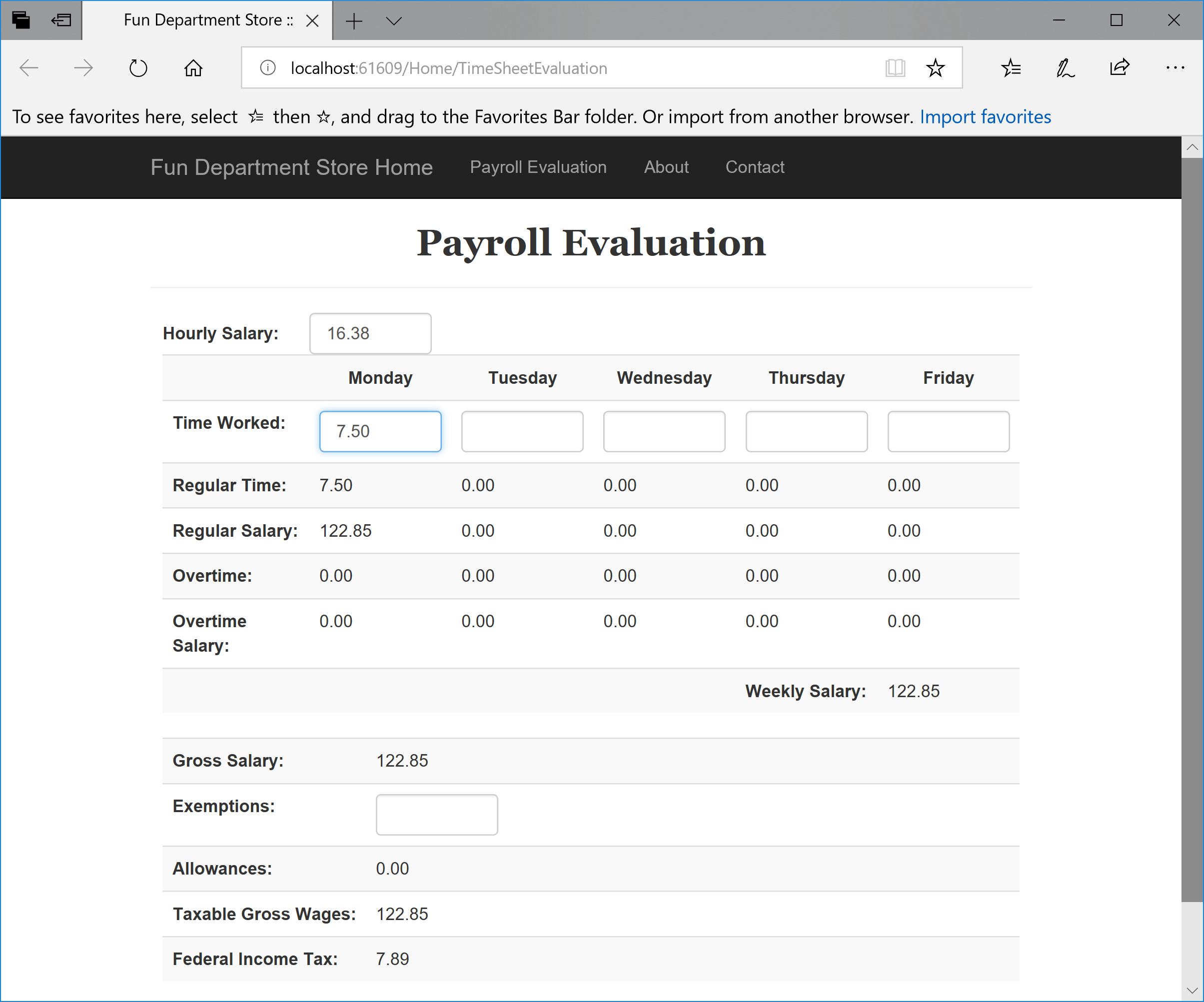Click the Wednesday Time Worked field
Image resolution: width=1204 pixels, height=1002 pixels.
coord(664,432)
